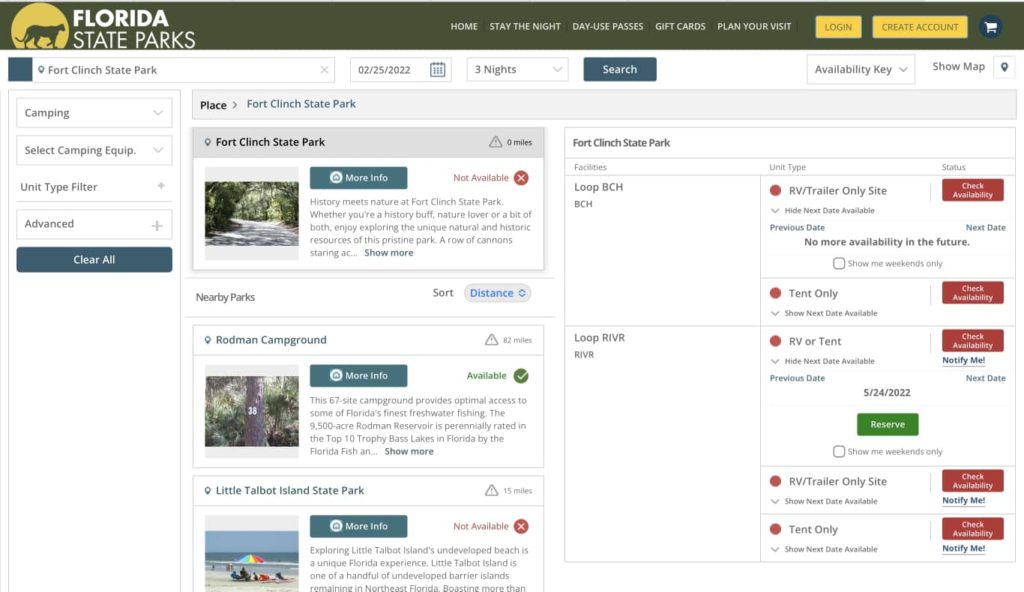The width and height of the screenshot is (1024, 592).
Task: Expand Show Next Date Available under Loop RIVR Tent Only
Action: pyautogui.click(x=824, y=549)
